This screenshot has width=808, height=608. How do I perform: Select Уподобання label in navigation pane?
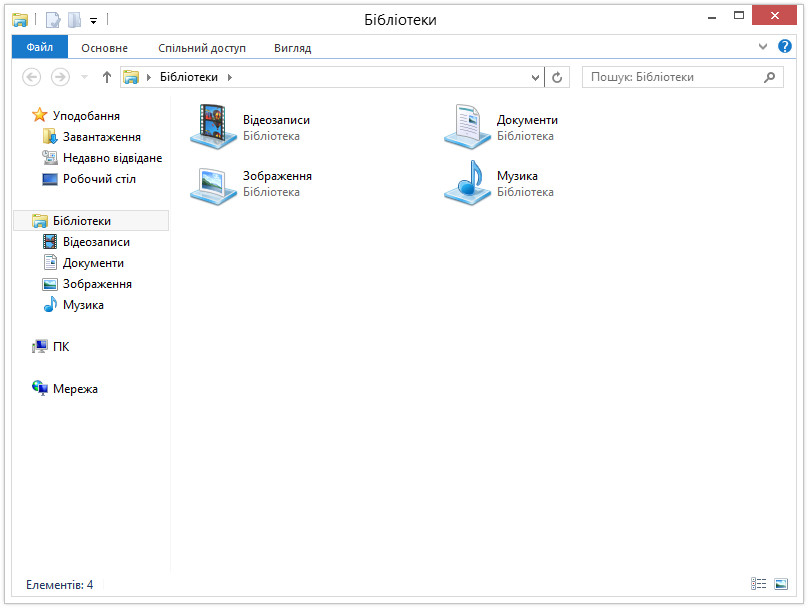86,115
